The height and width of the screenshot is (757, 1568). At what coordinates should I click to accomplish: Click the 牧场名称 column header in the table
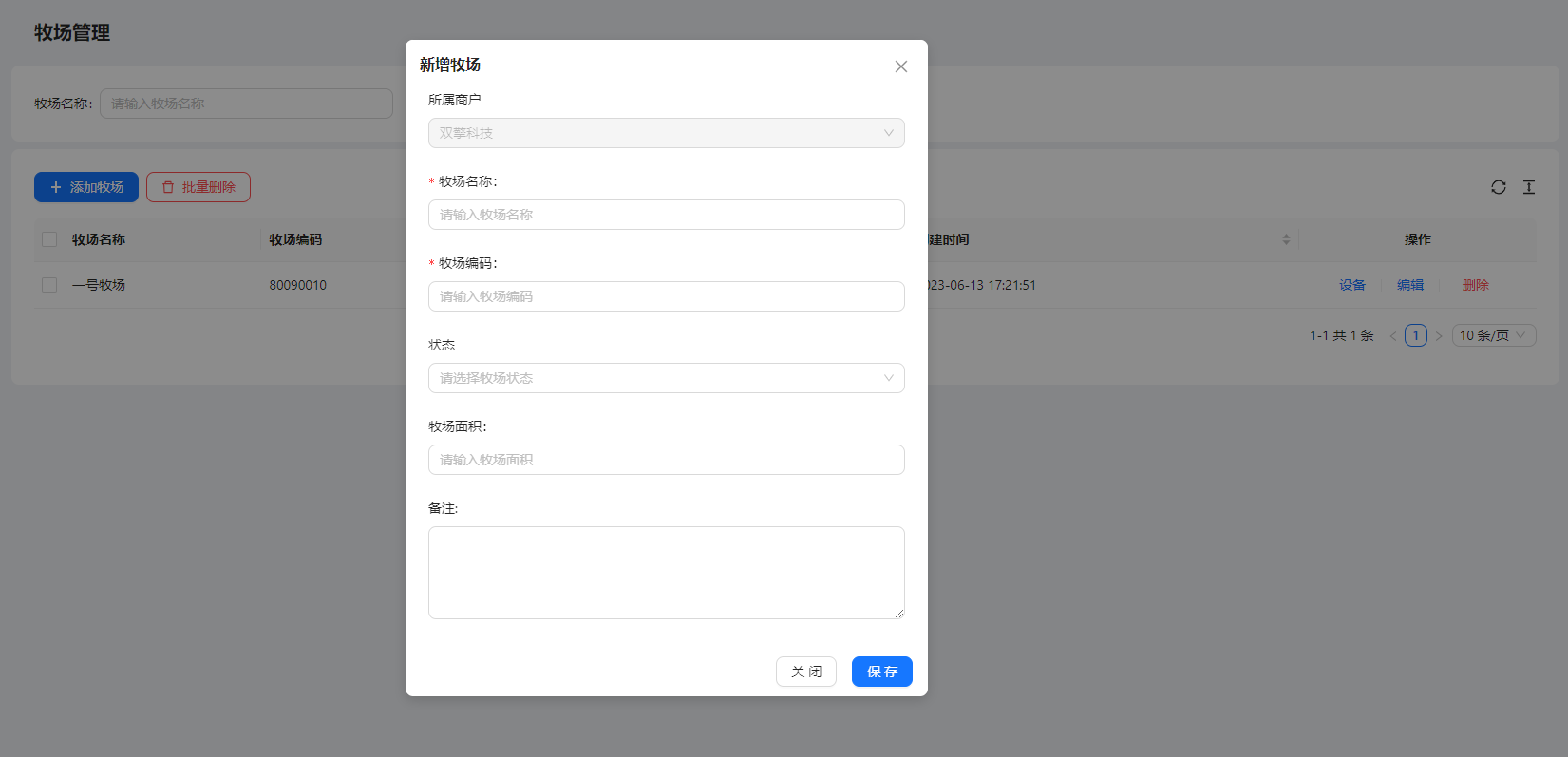pos(99,239)
